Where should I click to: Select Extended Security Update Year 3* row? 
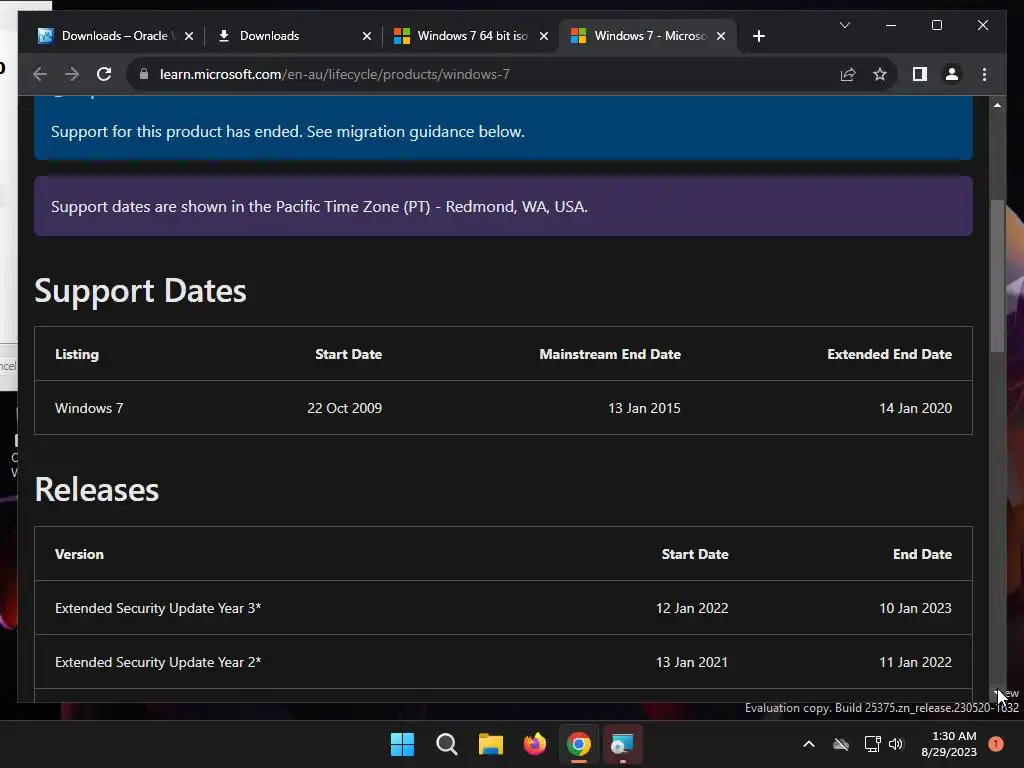click(x=503, y=608)
